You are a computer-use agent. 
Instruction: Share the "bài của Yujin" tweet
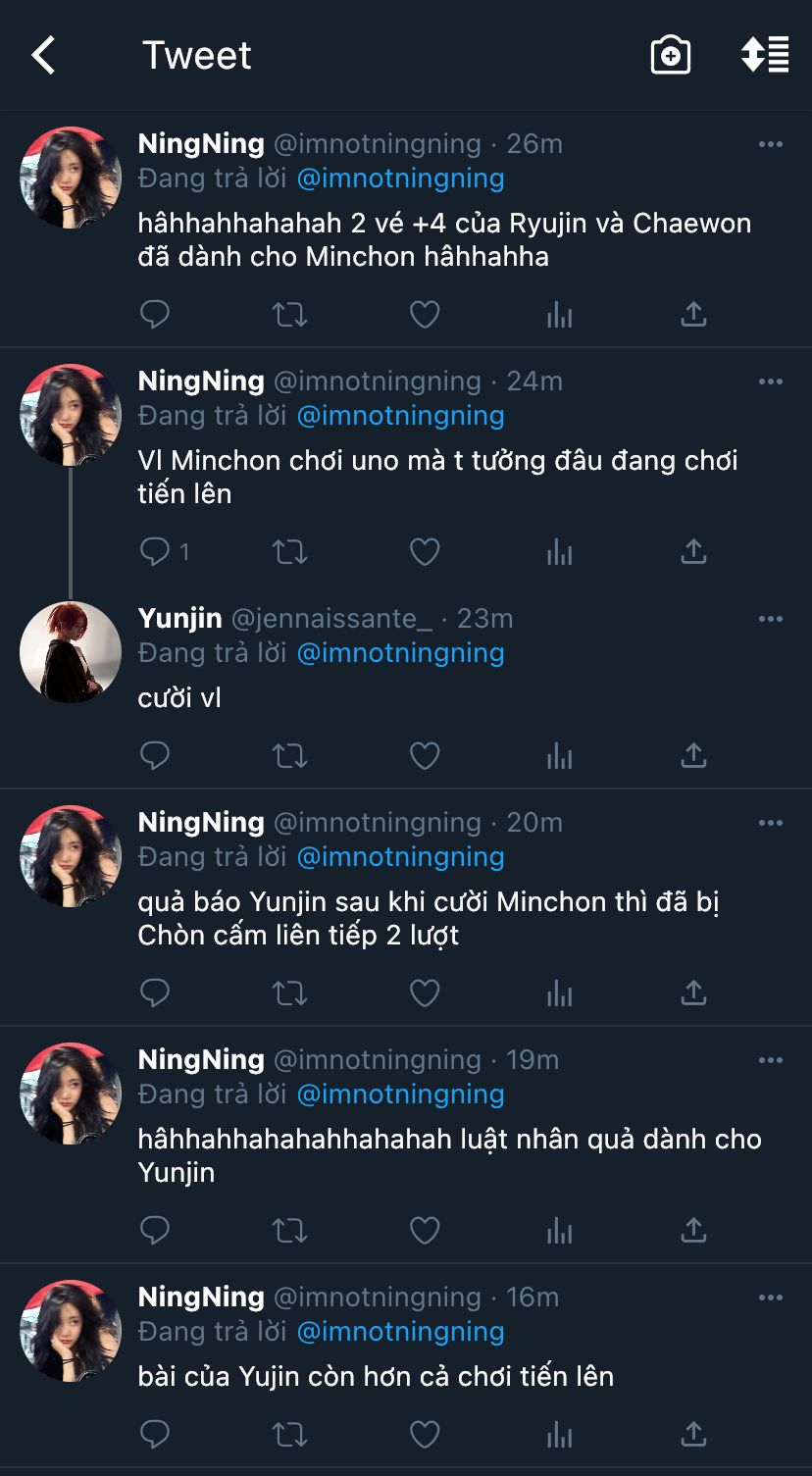point(693,1435)
